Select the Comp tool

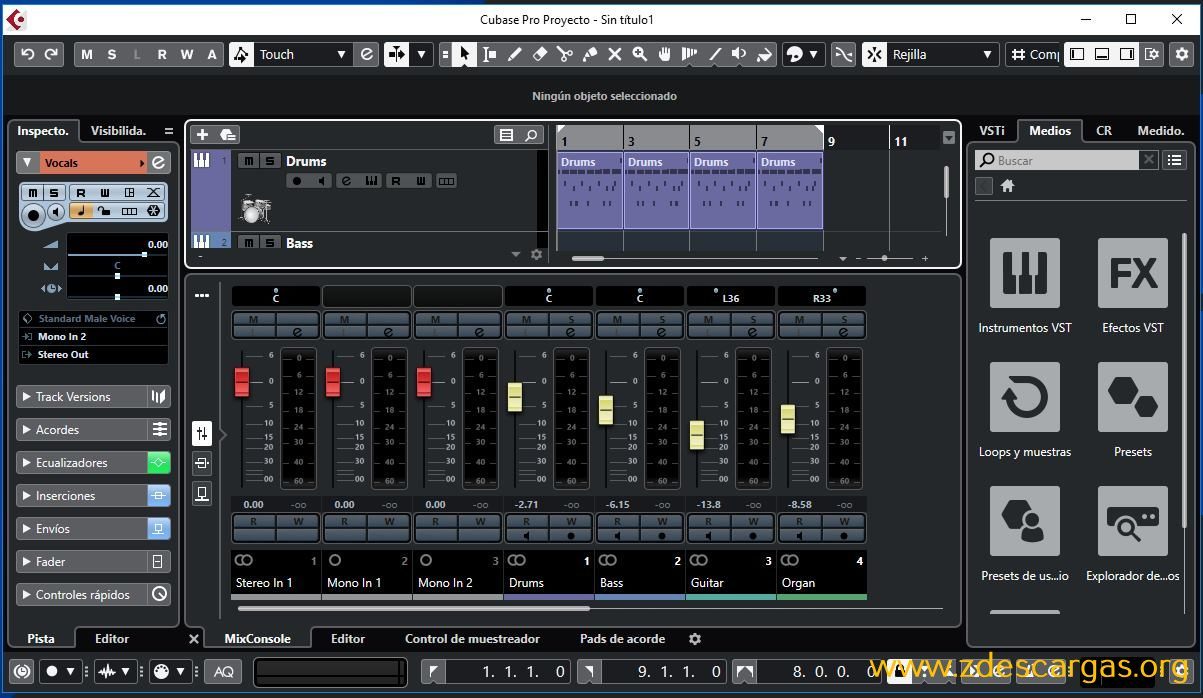pos(690,54)
